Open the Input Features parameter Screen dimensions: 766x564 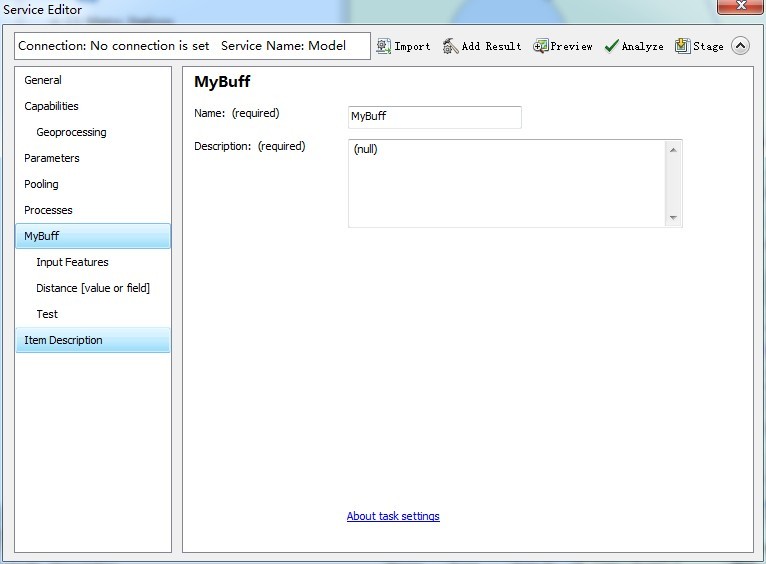72,262
